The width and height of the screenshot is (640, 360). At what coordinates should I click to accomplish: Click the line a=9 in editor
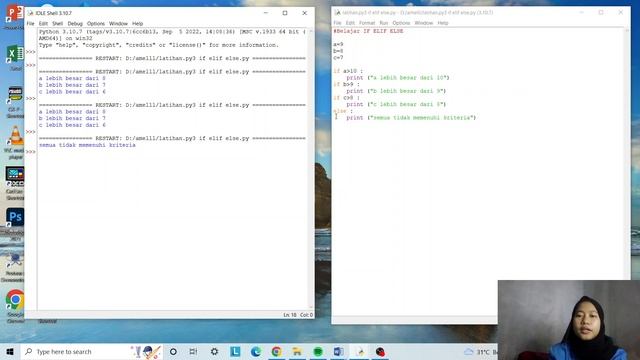click(338, 44)
